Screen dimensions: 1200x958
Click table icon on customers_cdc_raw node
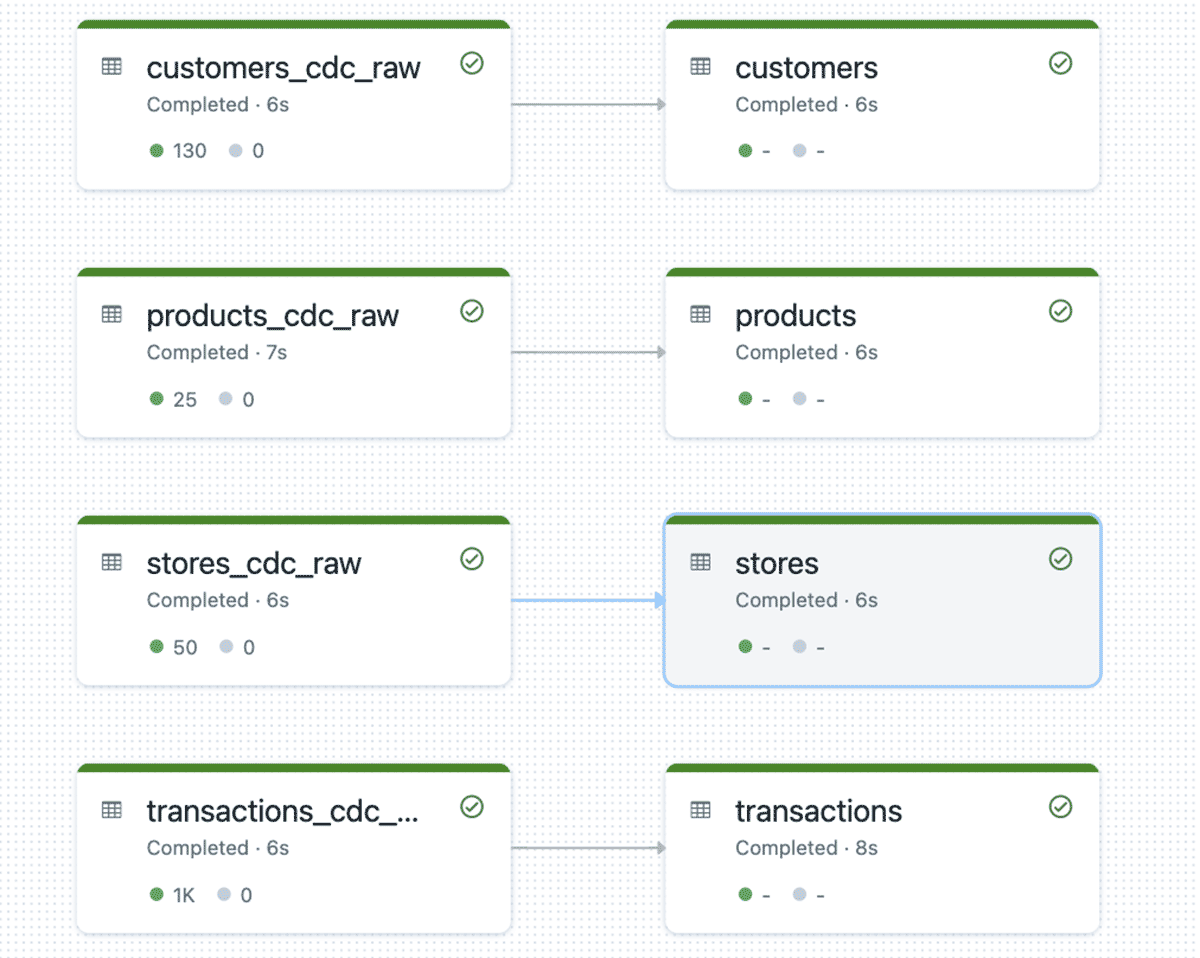112,67
